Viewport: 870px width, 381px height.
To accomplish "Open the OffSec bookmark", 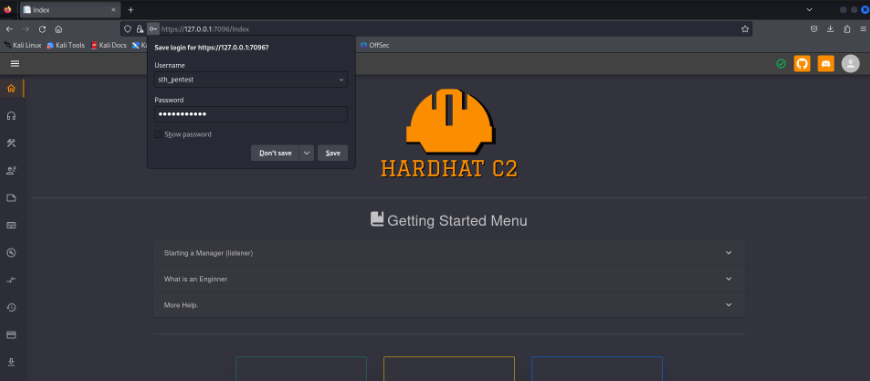I will point(375,45).
